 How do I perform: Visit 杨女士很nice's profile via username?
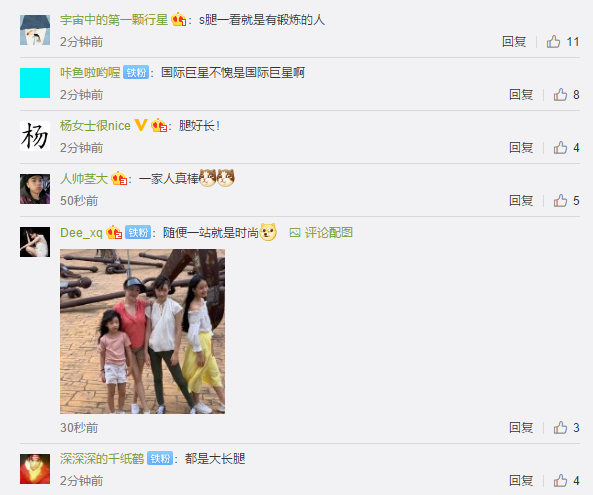(95, 125)
